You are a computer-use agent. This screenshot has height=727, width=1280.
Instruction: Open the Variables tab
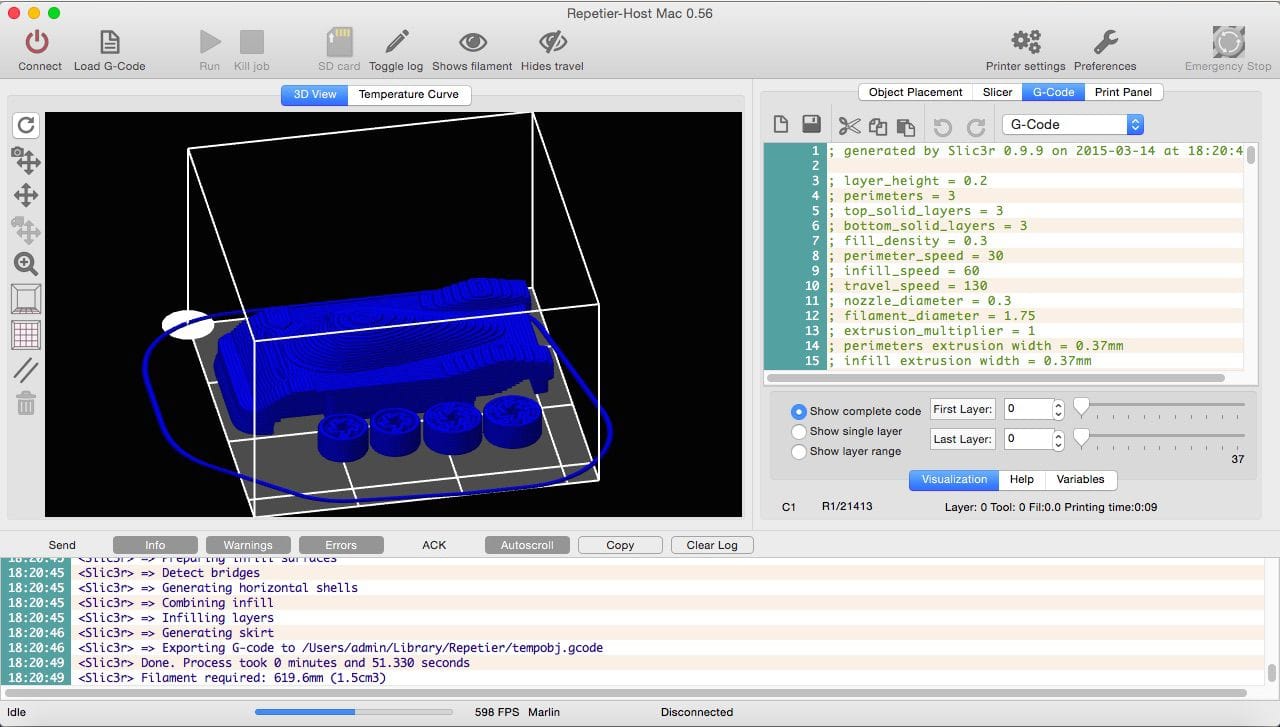tap(1080, 480)
